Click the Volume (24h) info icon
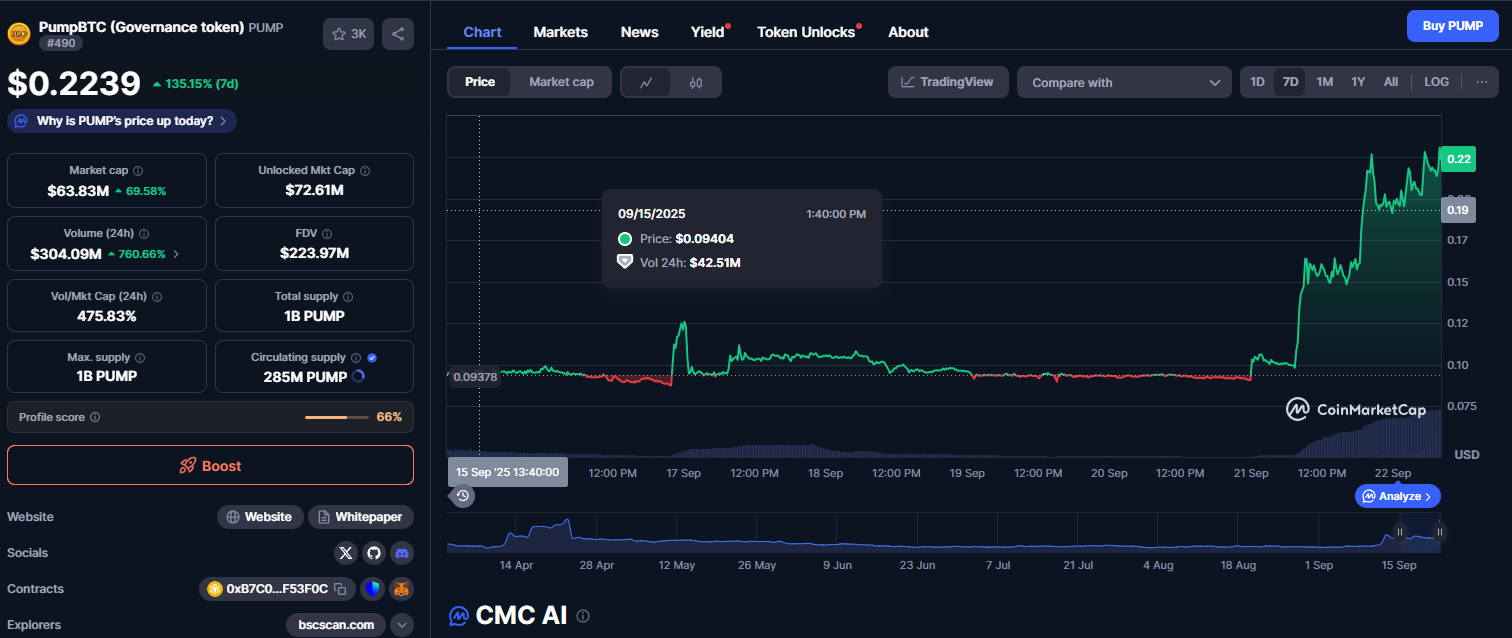 [x=145, y=234]
